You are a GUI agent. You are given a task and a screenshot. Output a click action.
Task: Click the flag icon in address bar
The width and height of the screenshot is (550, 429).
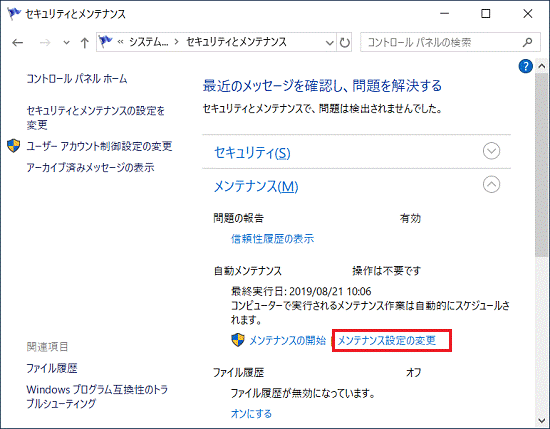(105, 42)
